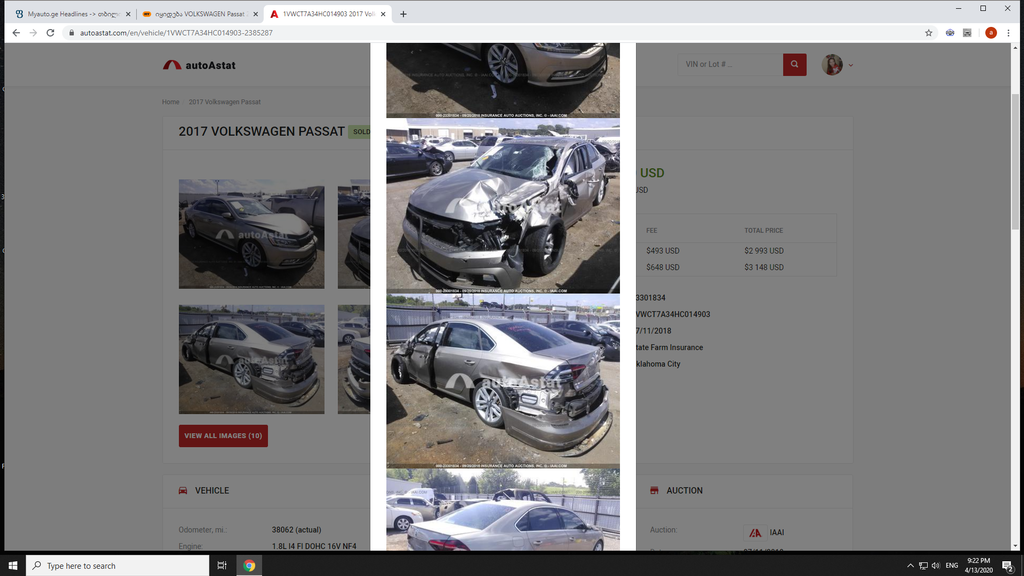Go to Home breadcrumb link
This screenshot has height=576, width=1024.
coord(170,102)
